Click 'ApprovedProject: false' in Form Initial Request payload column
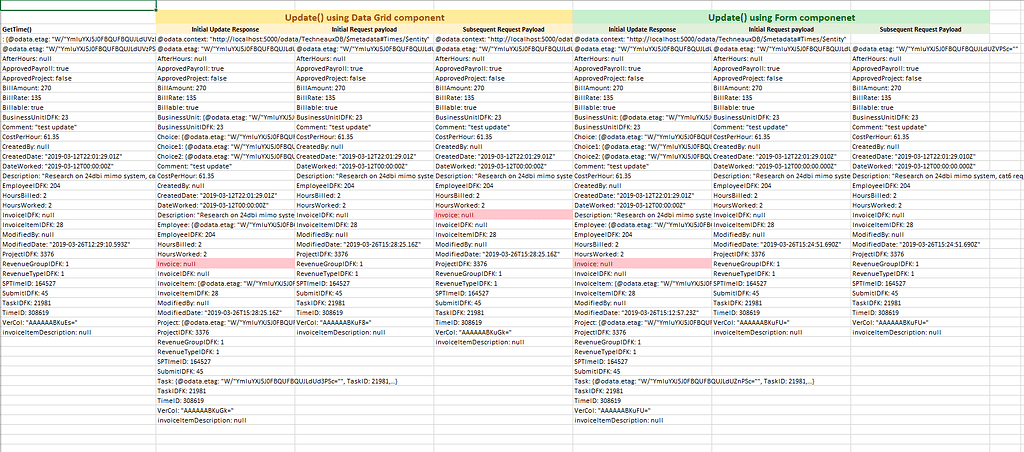1024x452 pixels. 781,78
